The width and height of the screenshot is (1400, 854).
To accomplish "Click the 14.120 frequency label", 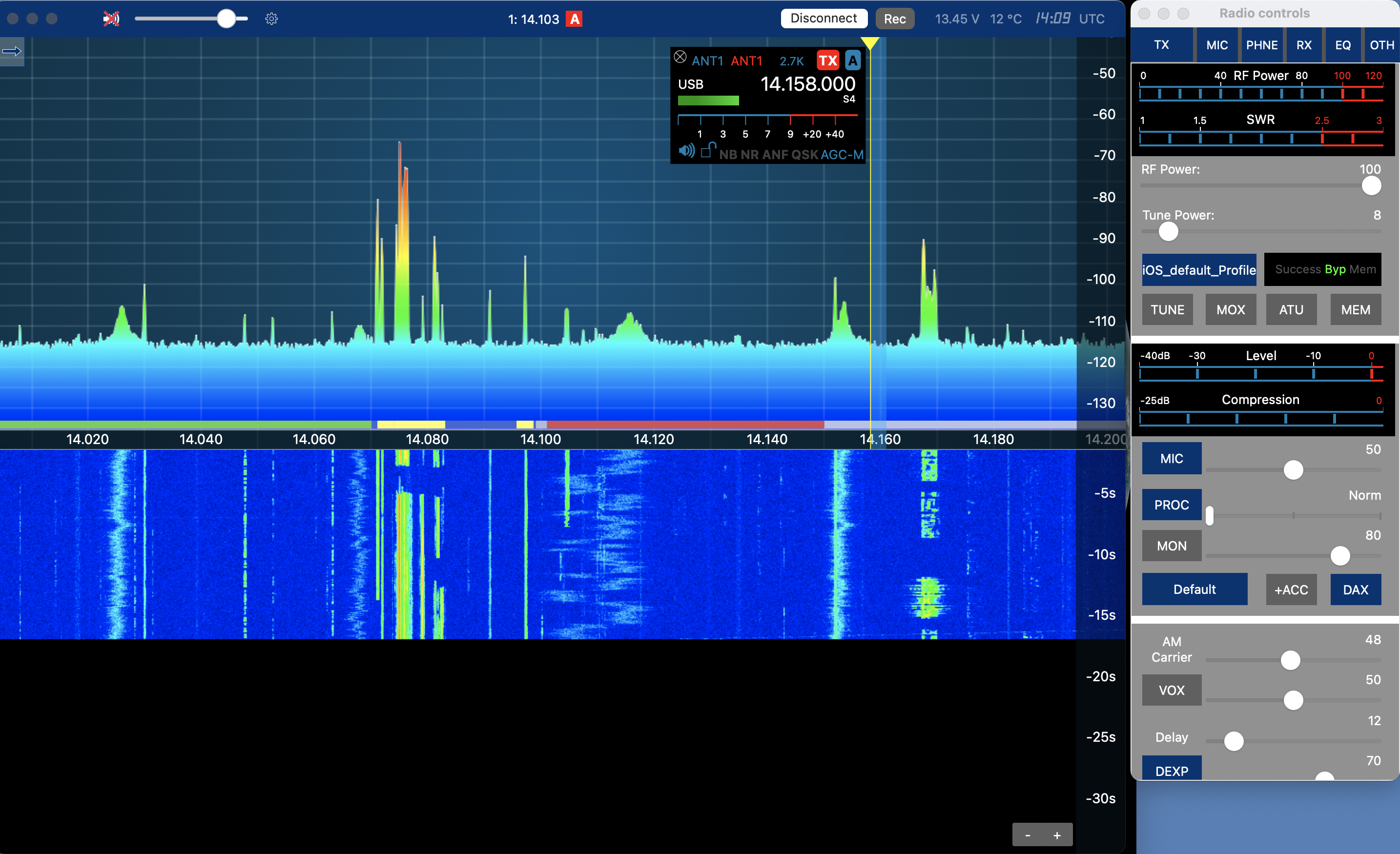I will click(654, 439).
